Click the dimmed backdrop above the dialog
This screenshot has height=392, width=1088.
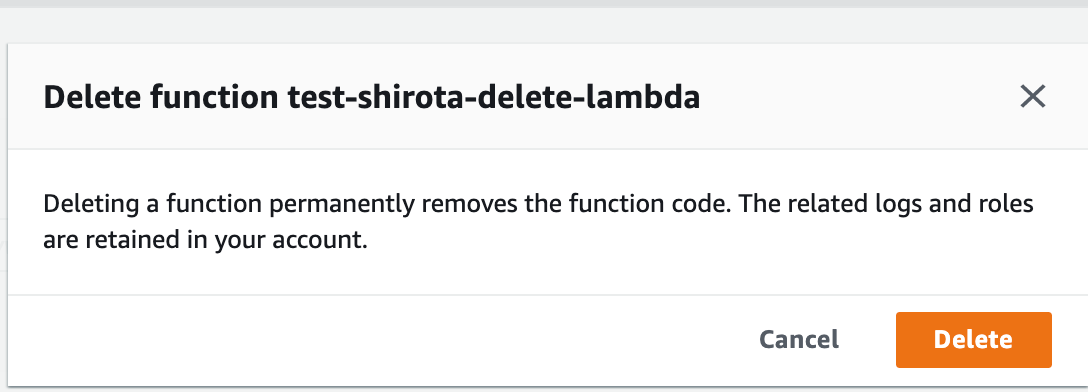point(544,24)
